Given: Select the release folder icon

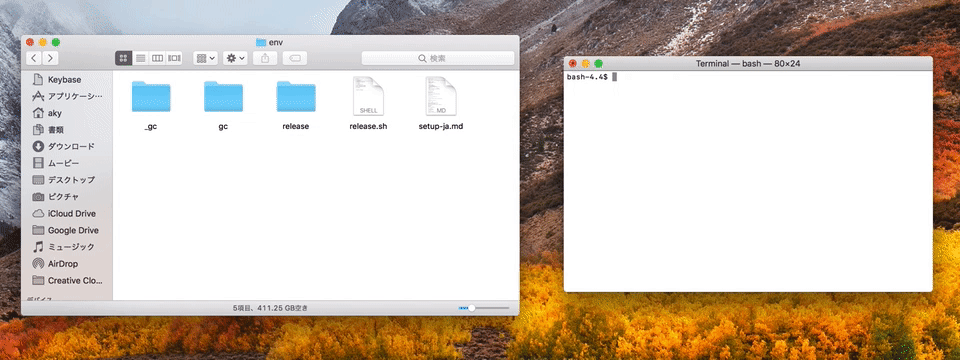Looking at the screenshot, I should tap(296, 96).
